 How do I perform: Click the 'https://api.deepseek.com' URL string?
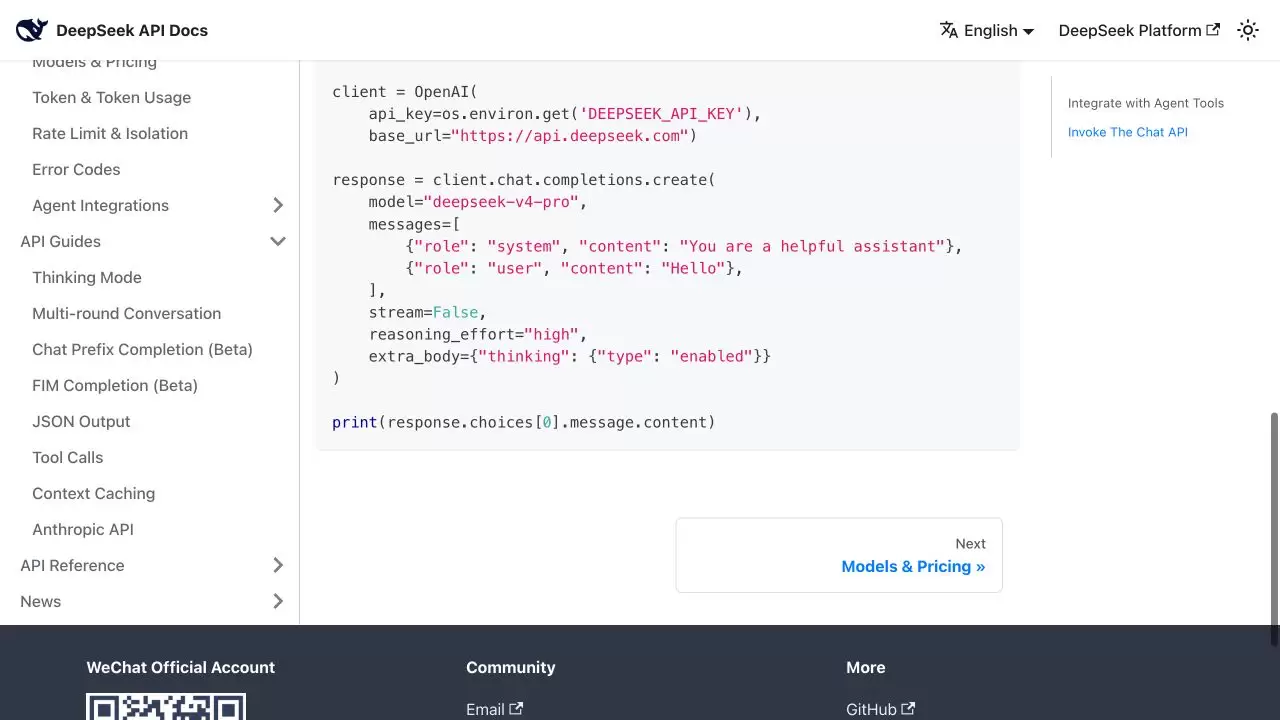[570, 136]
